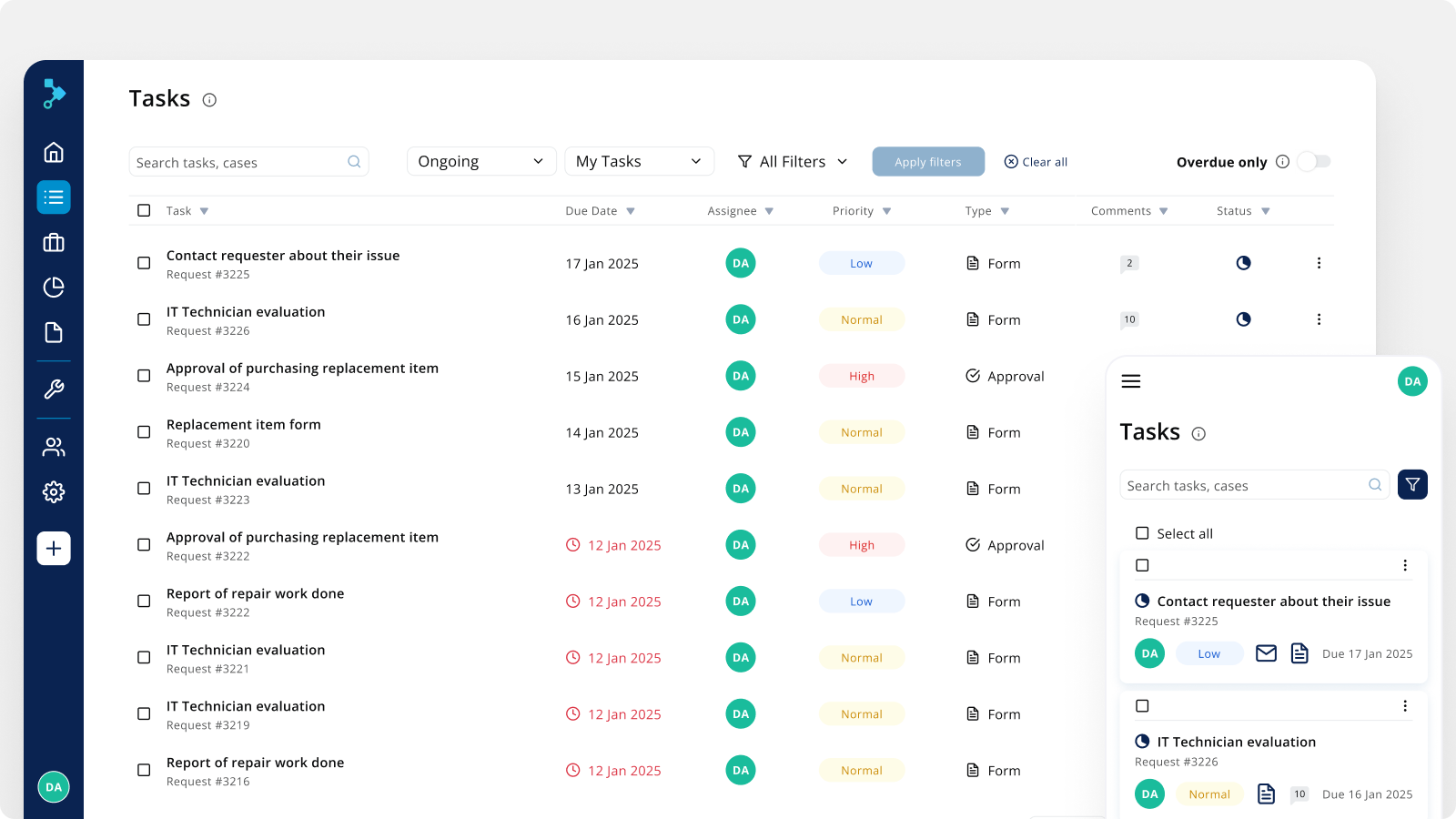Open the users icon in sidebar
This screenshot has height=819, width=1456.
pyautogui.click(x=54, y=447)
